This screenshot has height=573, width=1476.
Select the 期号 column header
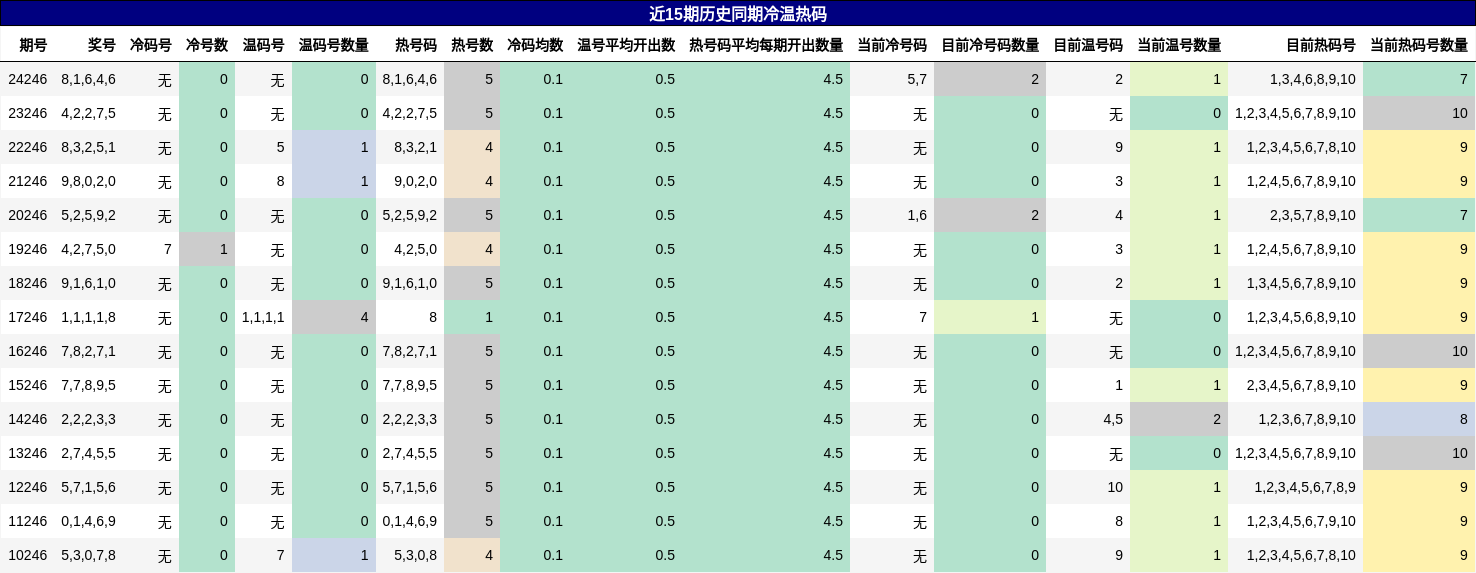pyautogui.click(x=33, y=45)
